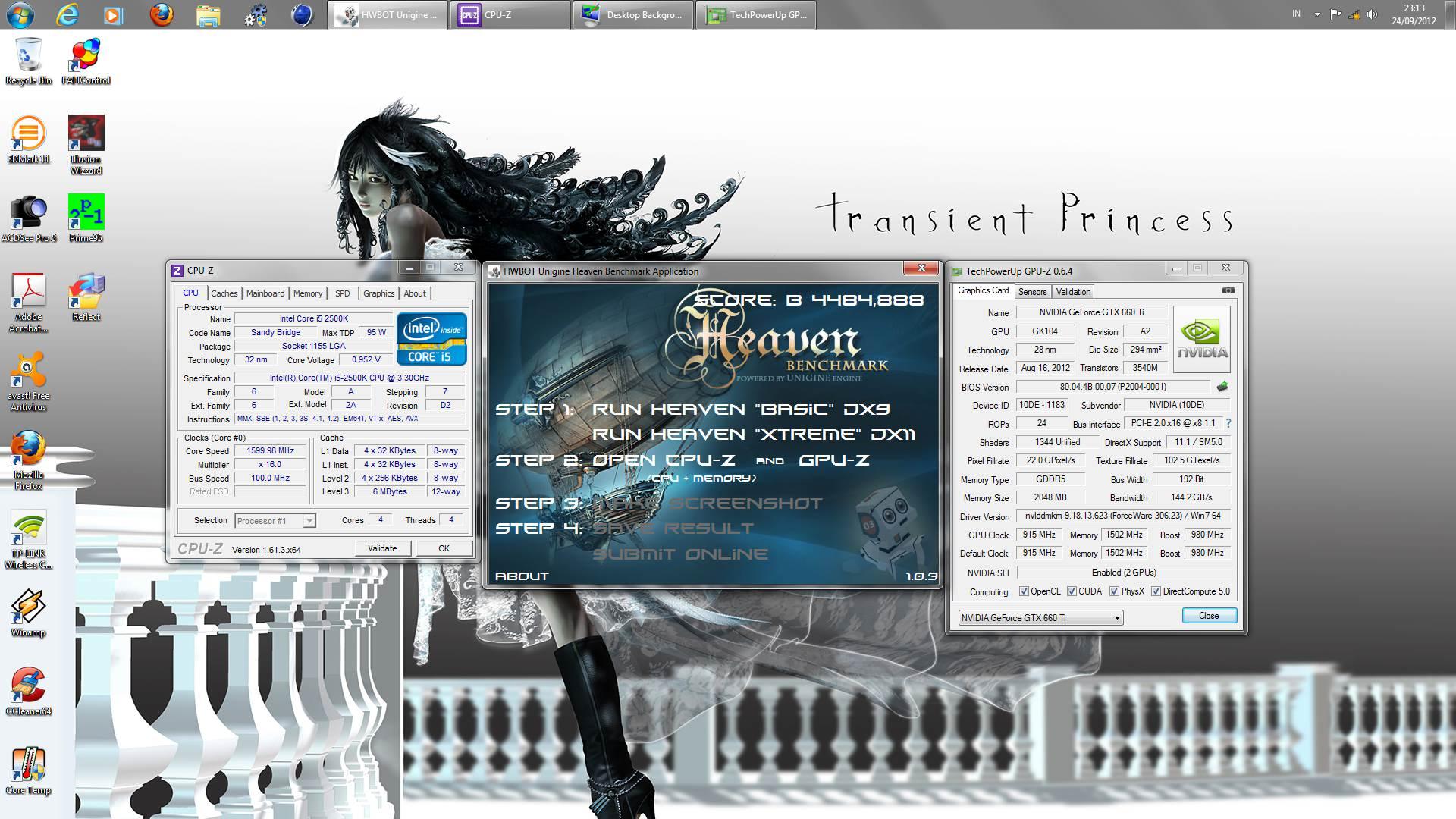
Task: Select the CPU tab in CPU-Z
Action: tap(190, 293)
